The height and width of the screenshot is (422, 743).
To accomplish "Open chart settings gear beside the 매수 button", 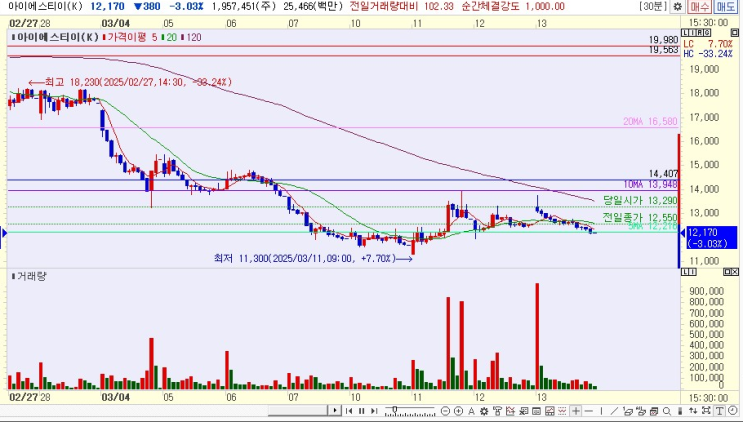I will (x=678, y=7).
